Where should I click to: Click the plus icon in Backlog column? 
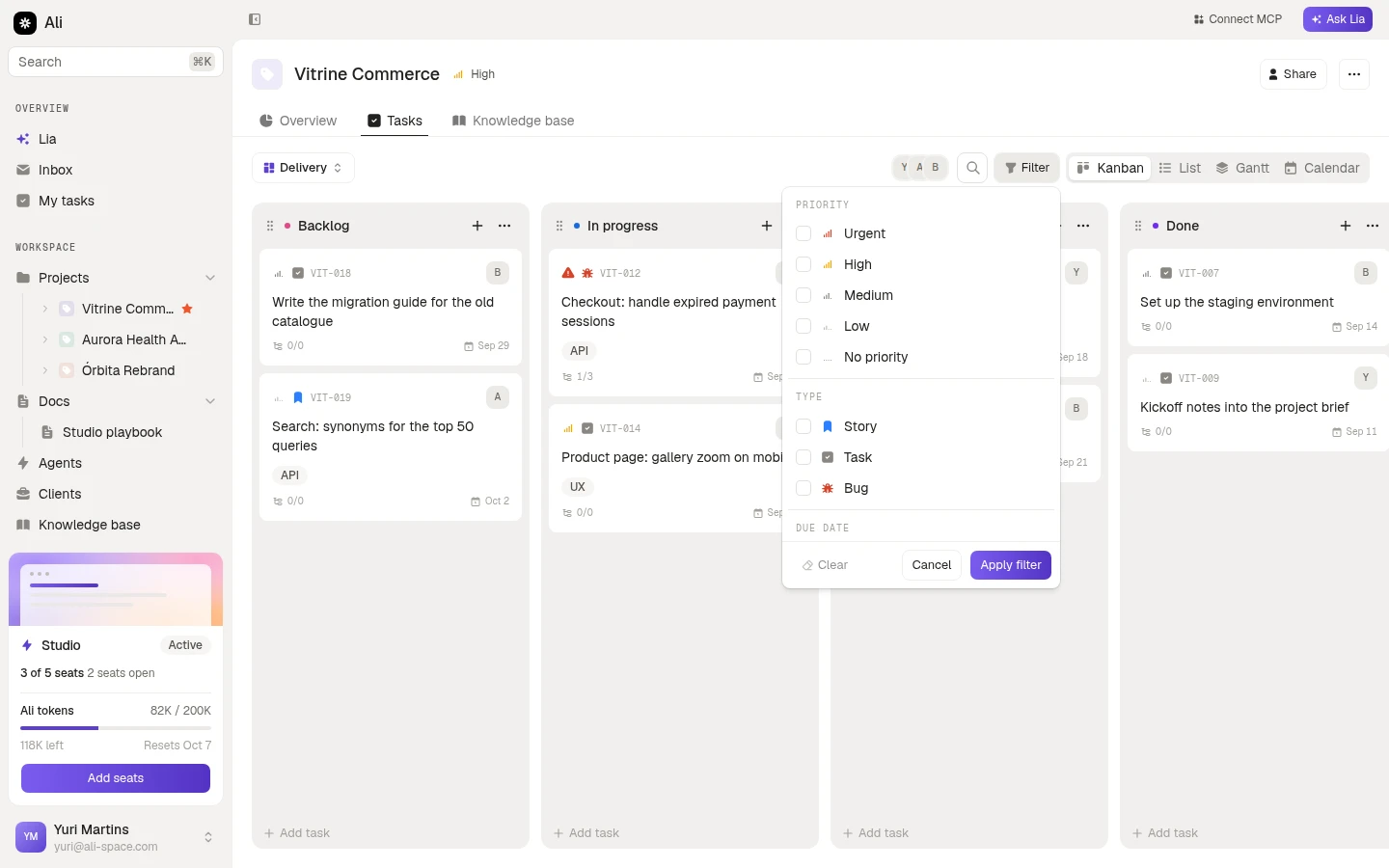[477, 226]
